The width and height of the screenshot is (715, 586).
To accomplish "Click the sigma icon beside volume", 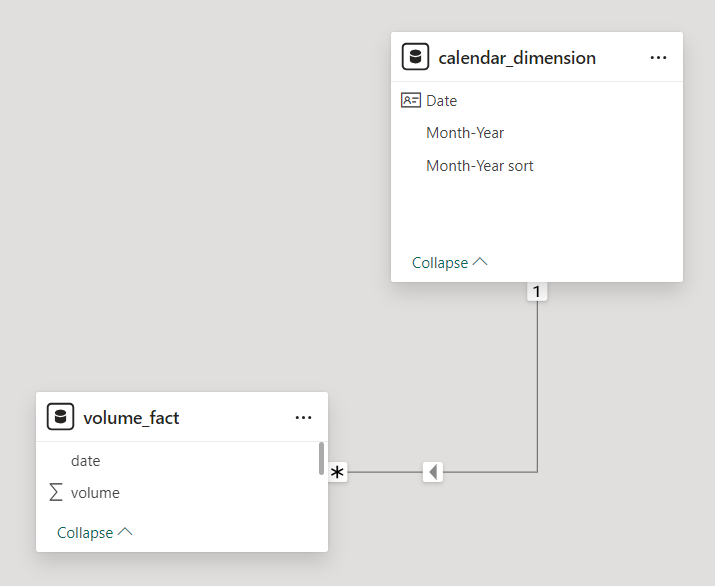I will coord(56,492).
